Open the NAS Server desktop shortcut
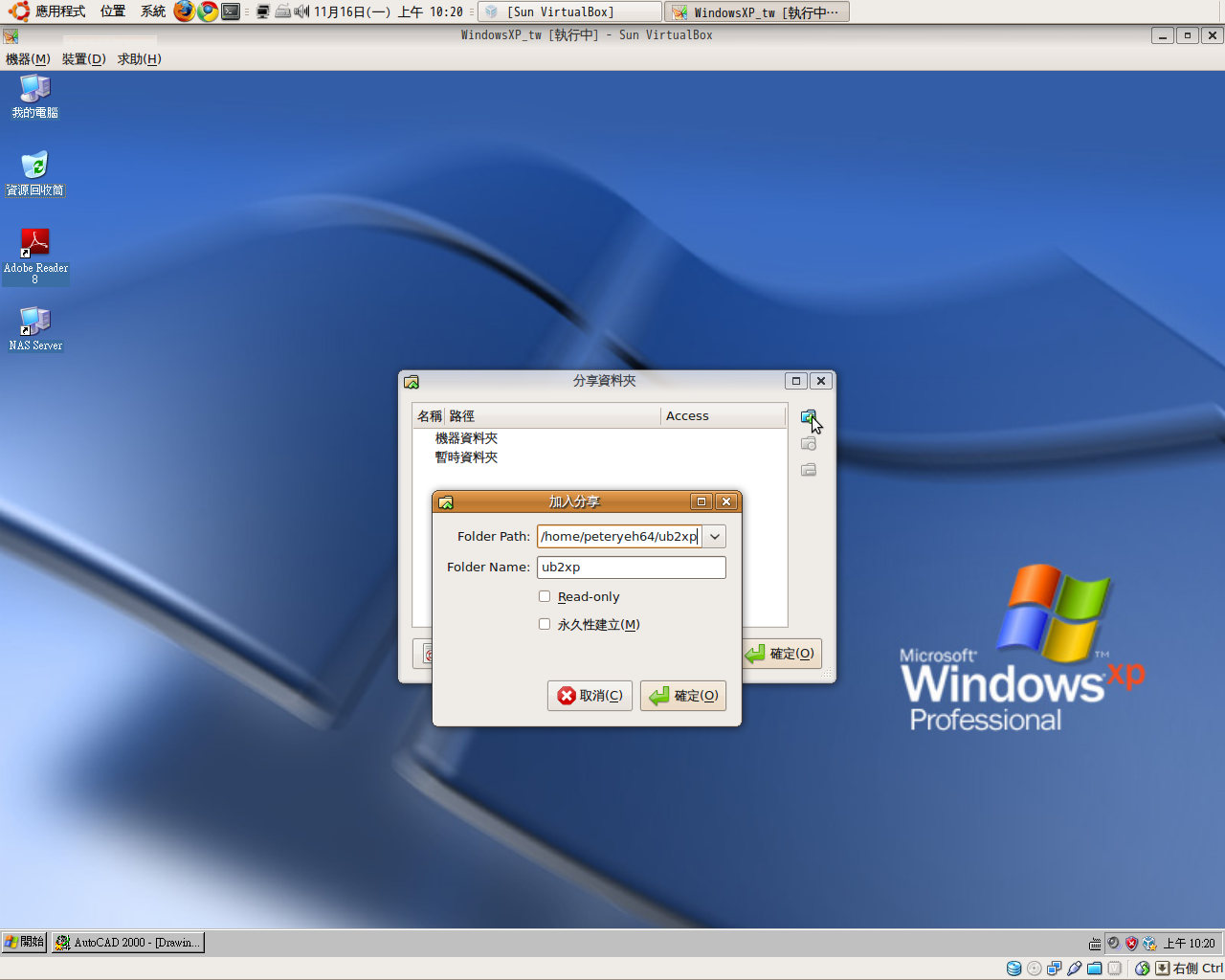1225x980 pixels. tap(35, 328)
